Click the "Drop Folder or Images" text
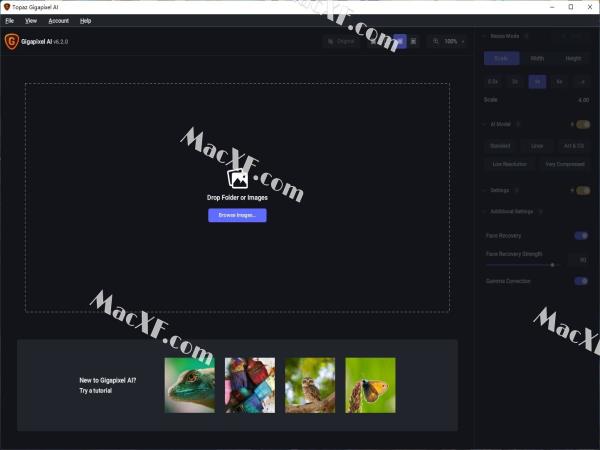 pos(237,197)
